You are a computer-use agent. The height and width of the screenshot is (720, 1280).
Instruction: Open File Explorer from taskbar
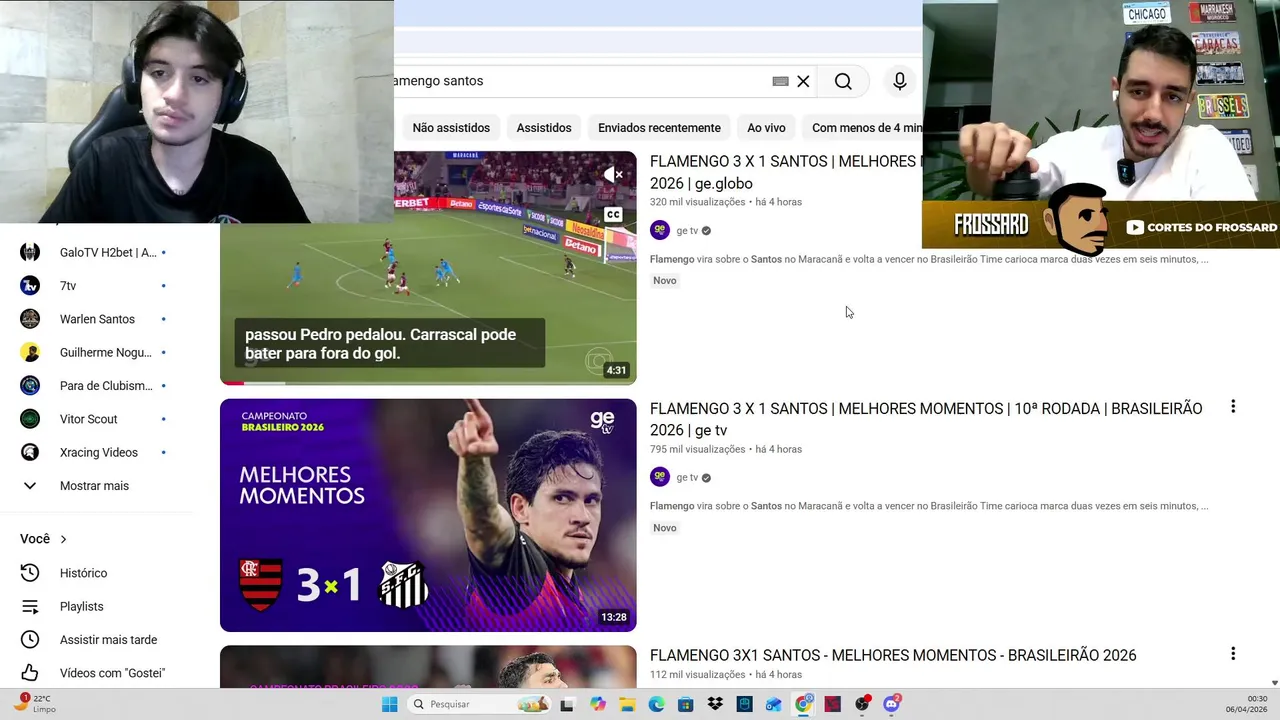[627, 704]
